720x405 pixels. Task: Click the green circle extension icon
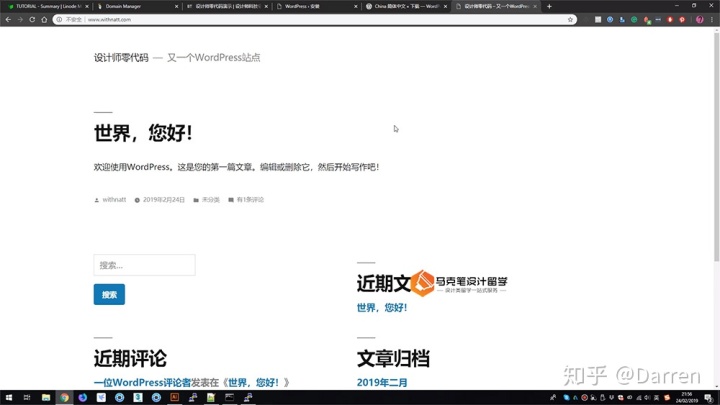click(634, 19)
